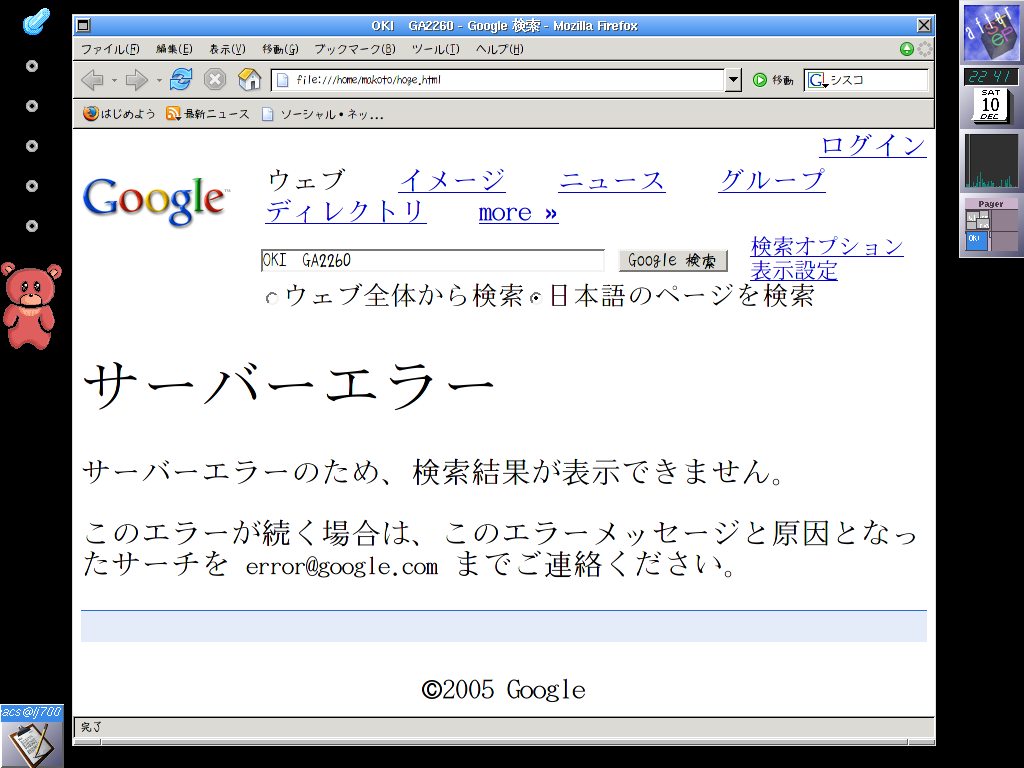Click the red teddy bear desktop icon
Image resolution: width=1024 pixels, height=768 pixels.
(x=29, y=306)
